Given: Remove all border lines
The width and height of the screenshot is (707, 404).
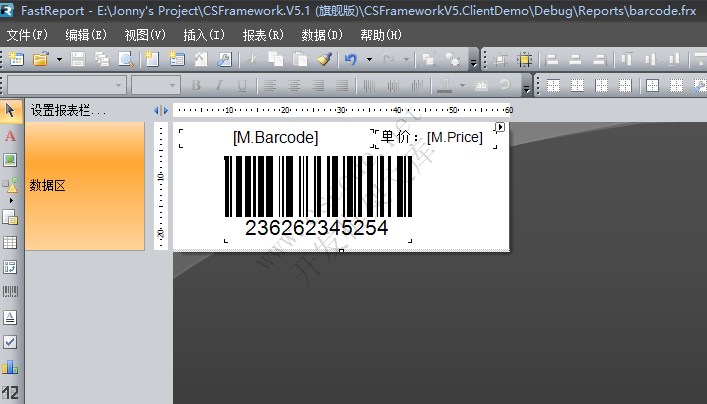Looking at the screenshot, I should point(676,85).
